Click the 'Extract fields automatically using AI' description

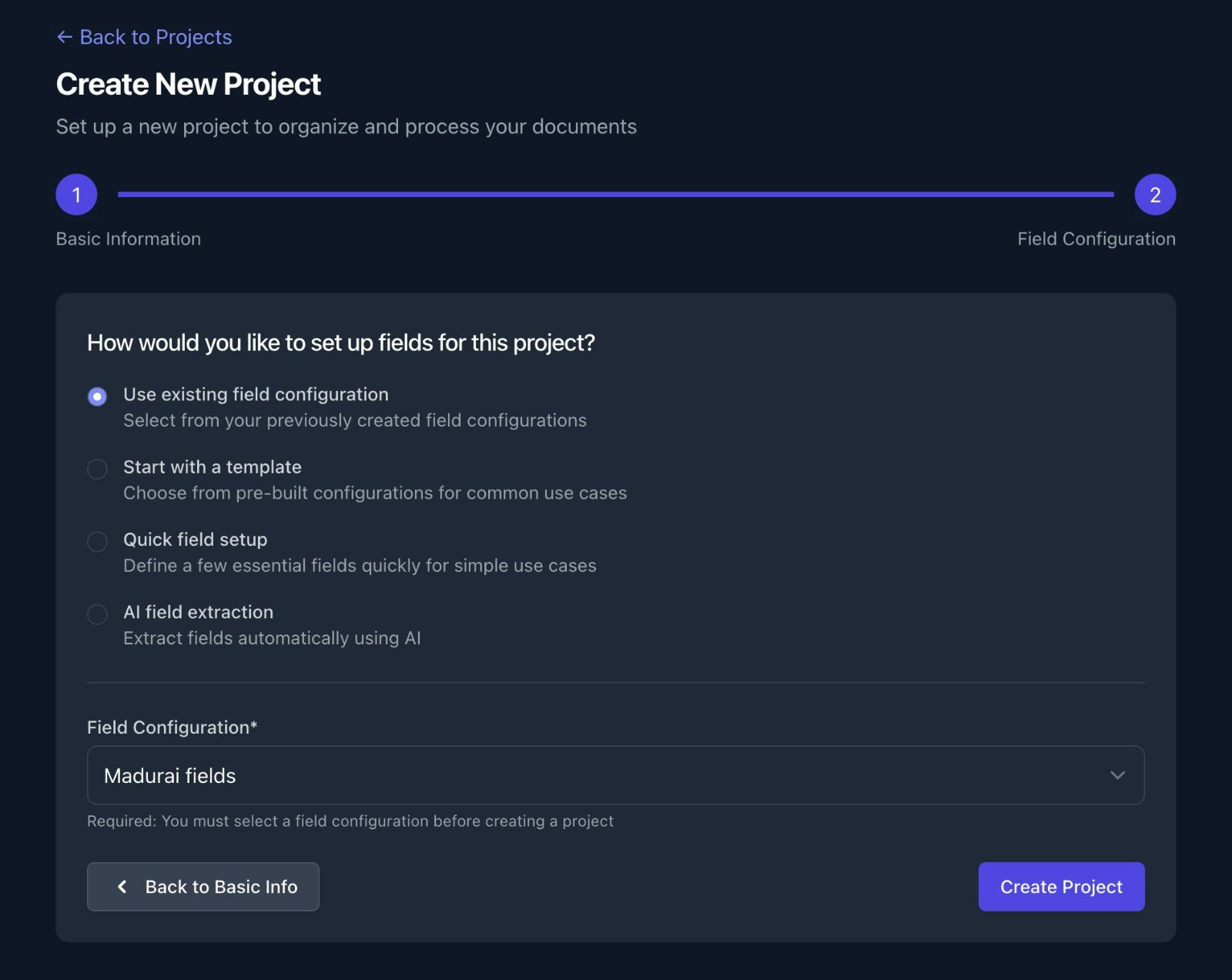pyautogui.click(x=272, y=638)
